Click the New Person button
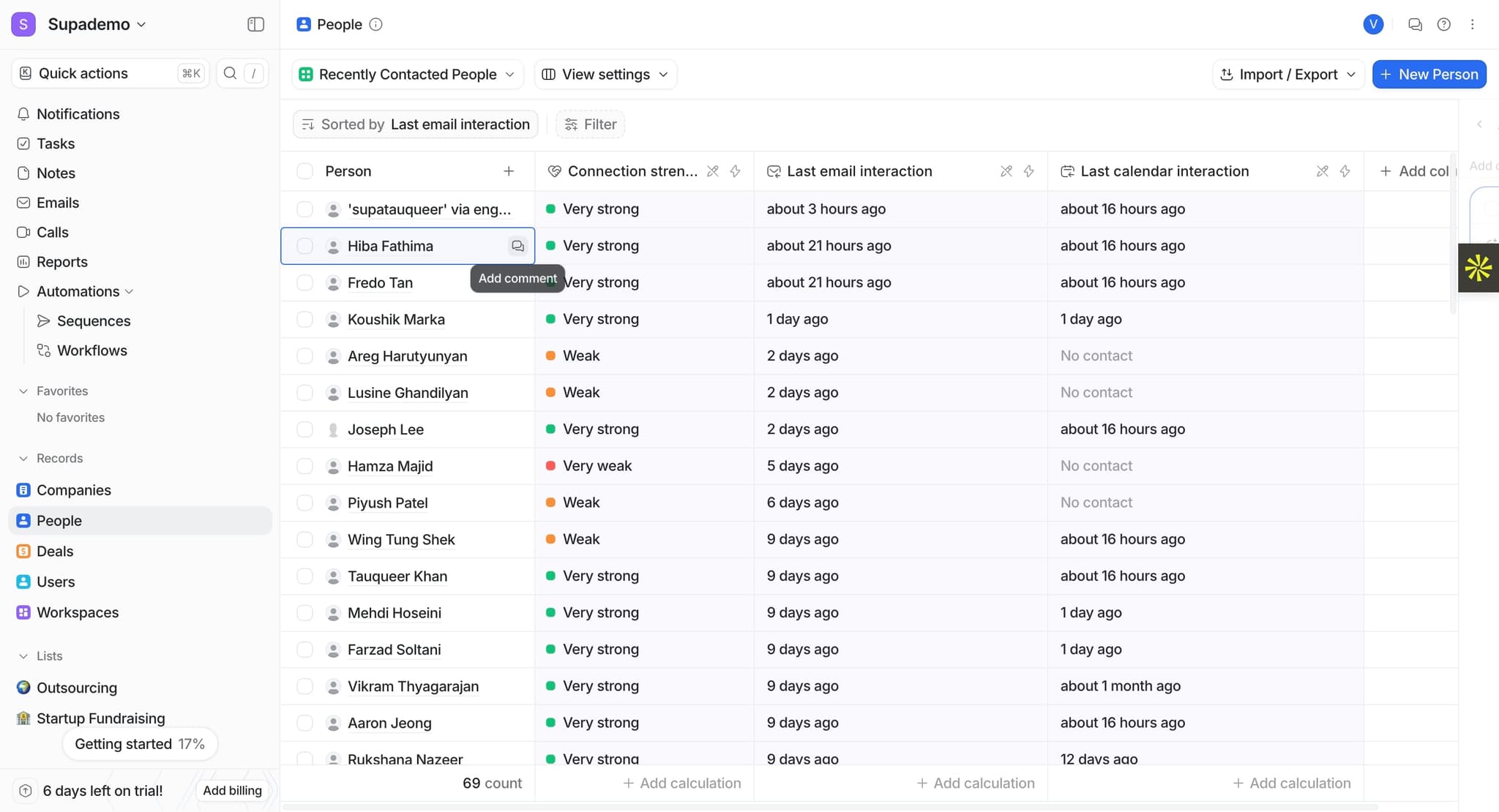The height and width of the screenshot is (812, 1499). (1429, 75)
